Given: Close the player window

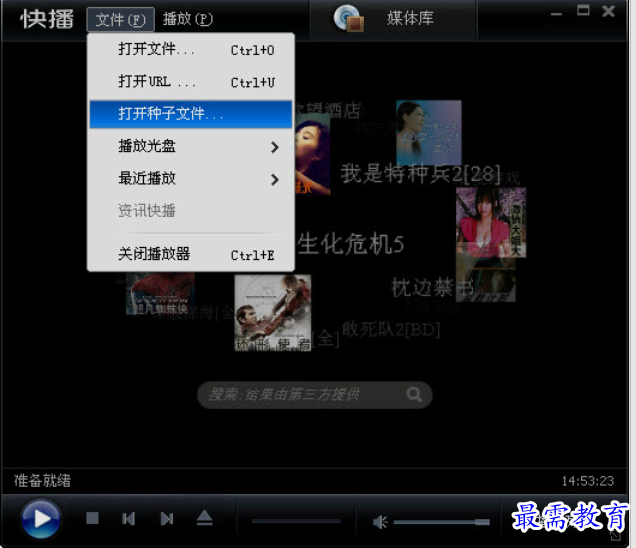Looking at the screenshot, I should click(608, 11).
